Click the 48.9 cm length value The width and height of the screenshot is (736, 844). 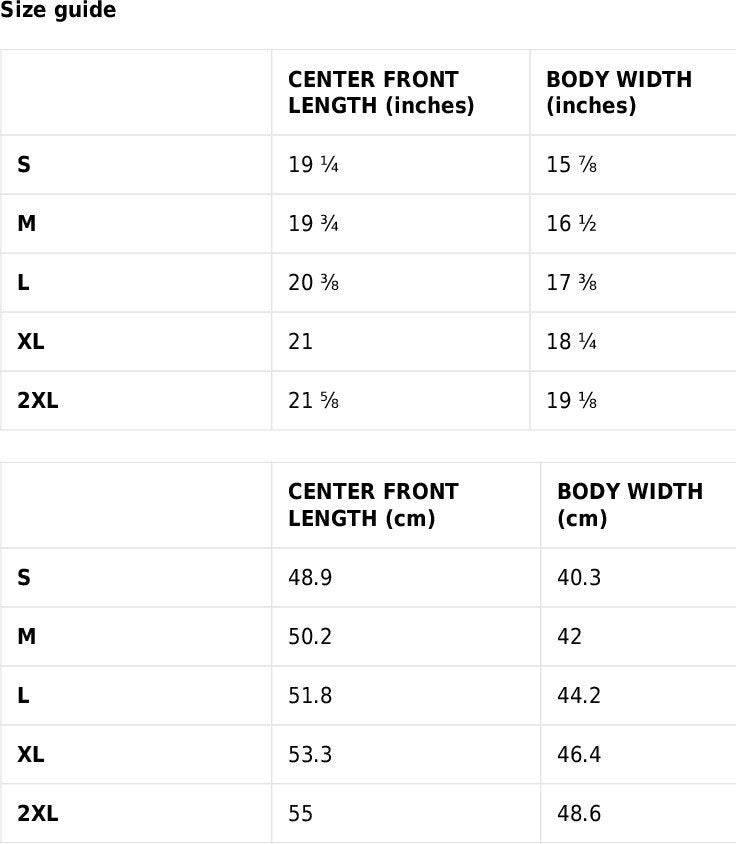click(x=310, y=578)
